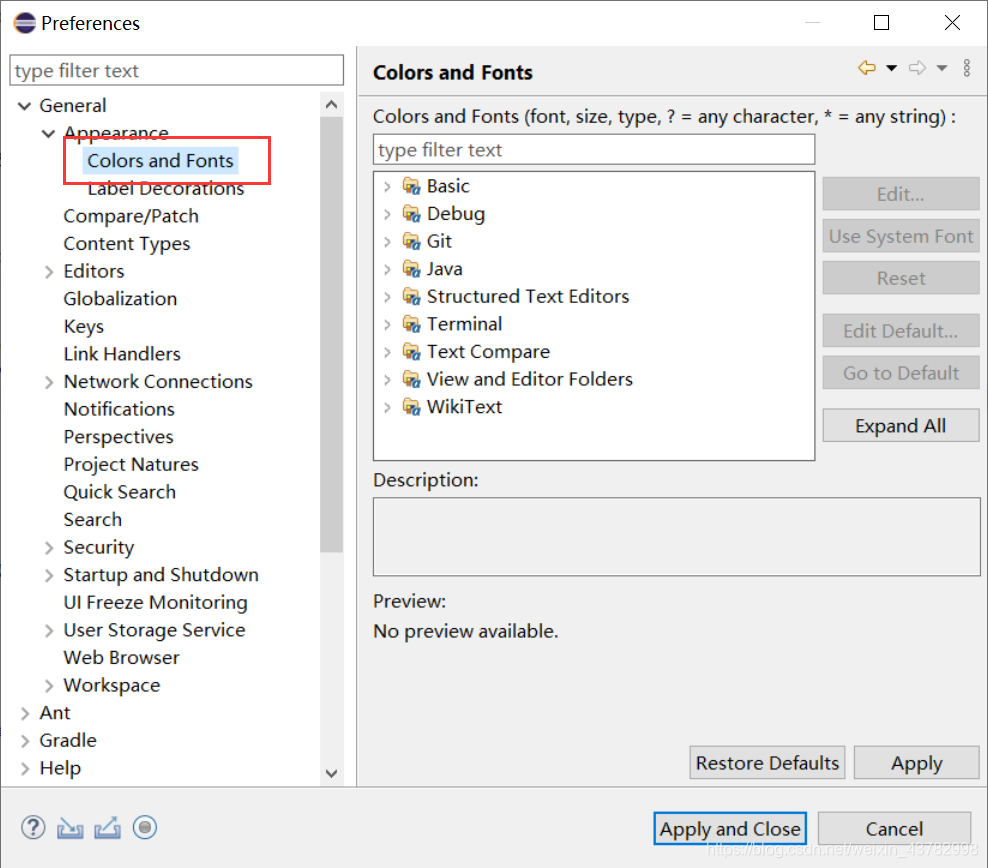The image size is (988, 868).
Task: Open the Notifications preferences page
Action: coord(119,409)
